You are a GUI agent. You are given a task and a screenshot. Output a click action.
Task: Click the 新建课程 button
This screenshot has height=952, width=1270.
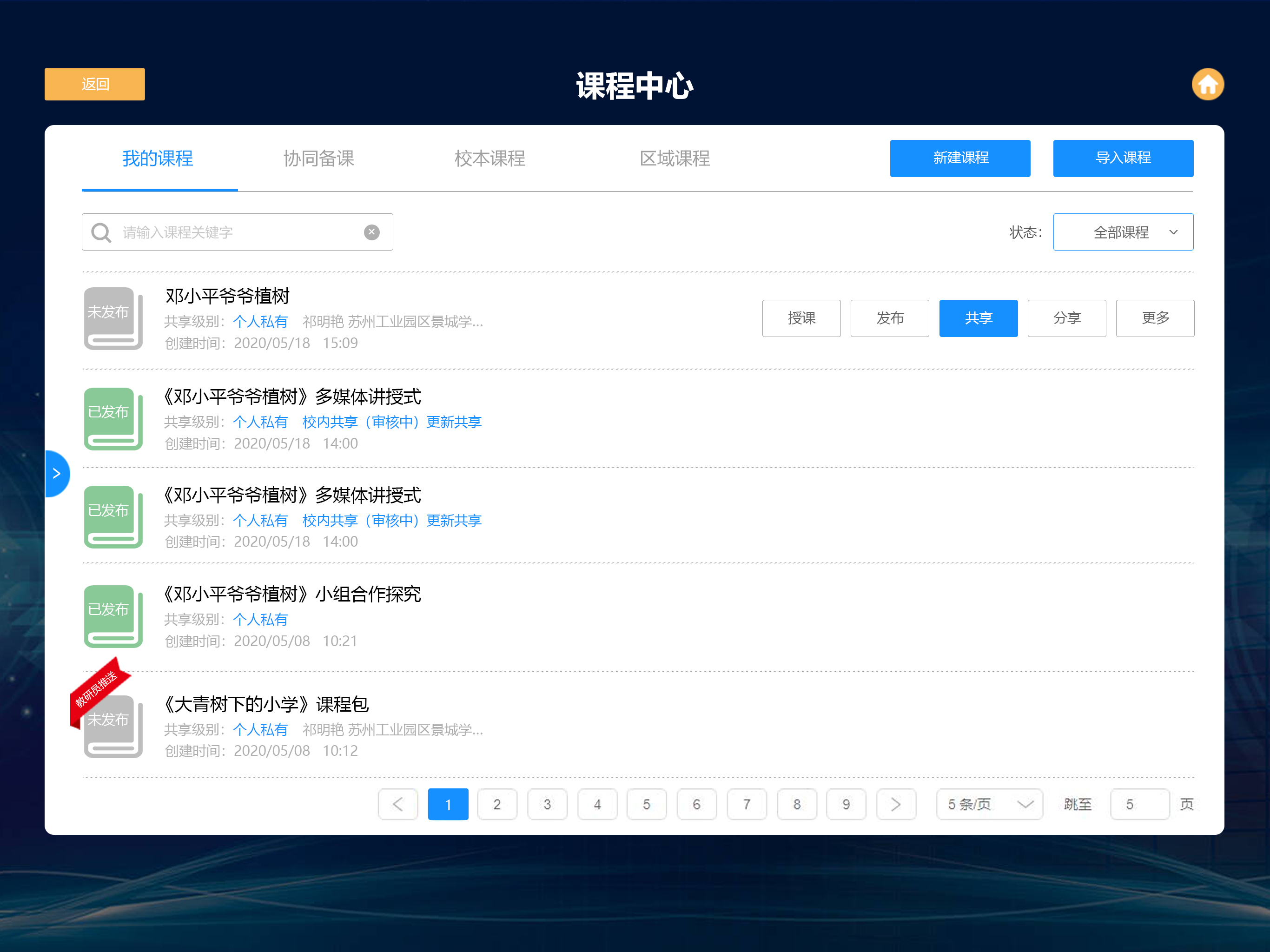point(959,158)
